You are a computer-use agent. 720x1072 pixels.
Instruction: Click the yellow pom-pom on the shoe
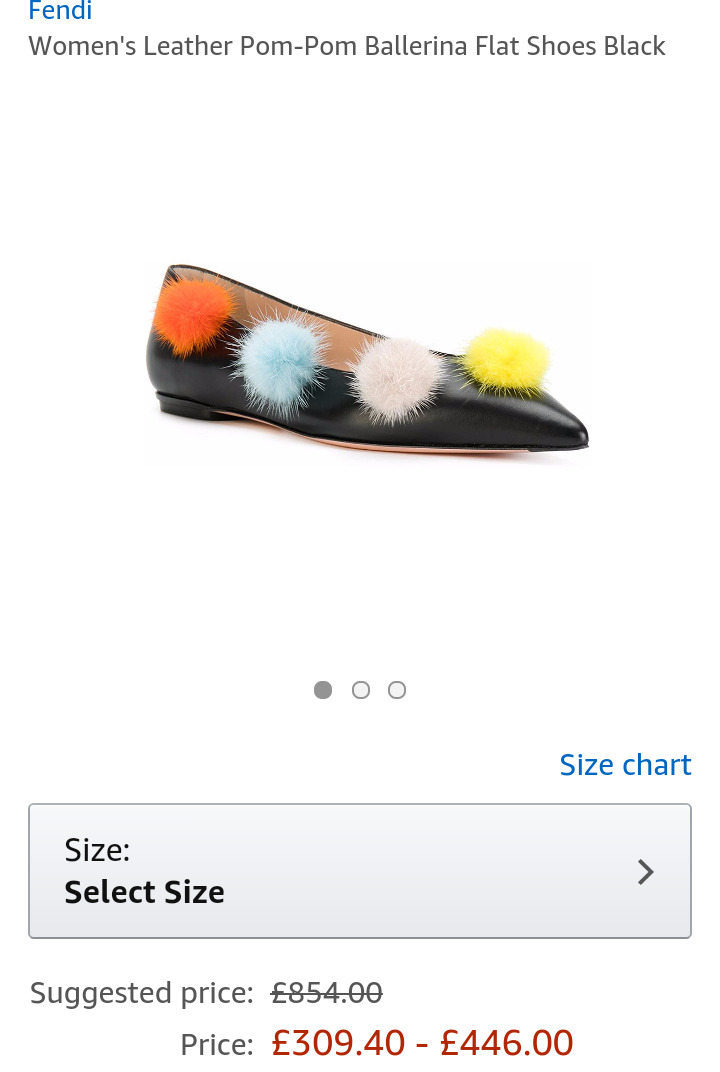pos(507,362)
